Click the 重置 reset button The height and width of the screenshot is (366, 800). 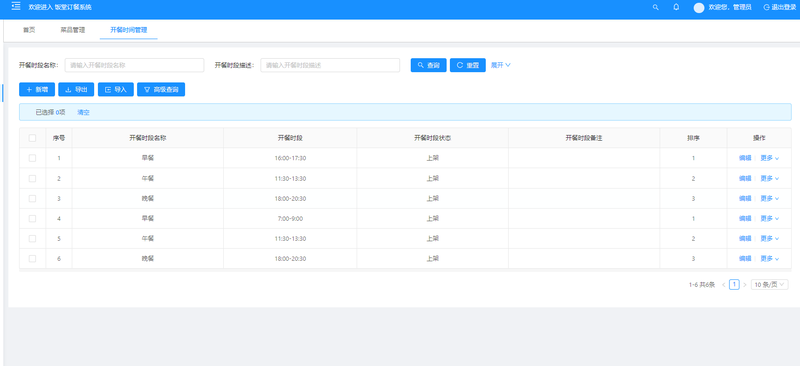click(468, 65)
